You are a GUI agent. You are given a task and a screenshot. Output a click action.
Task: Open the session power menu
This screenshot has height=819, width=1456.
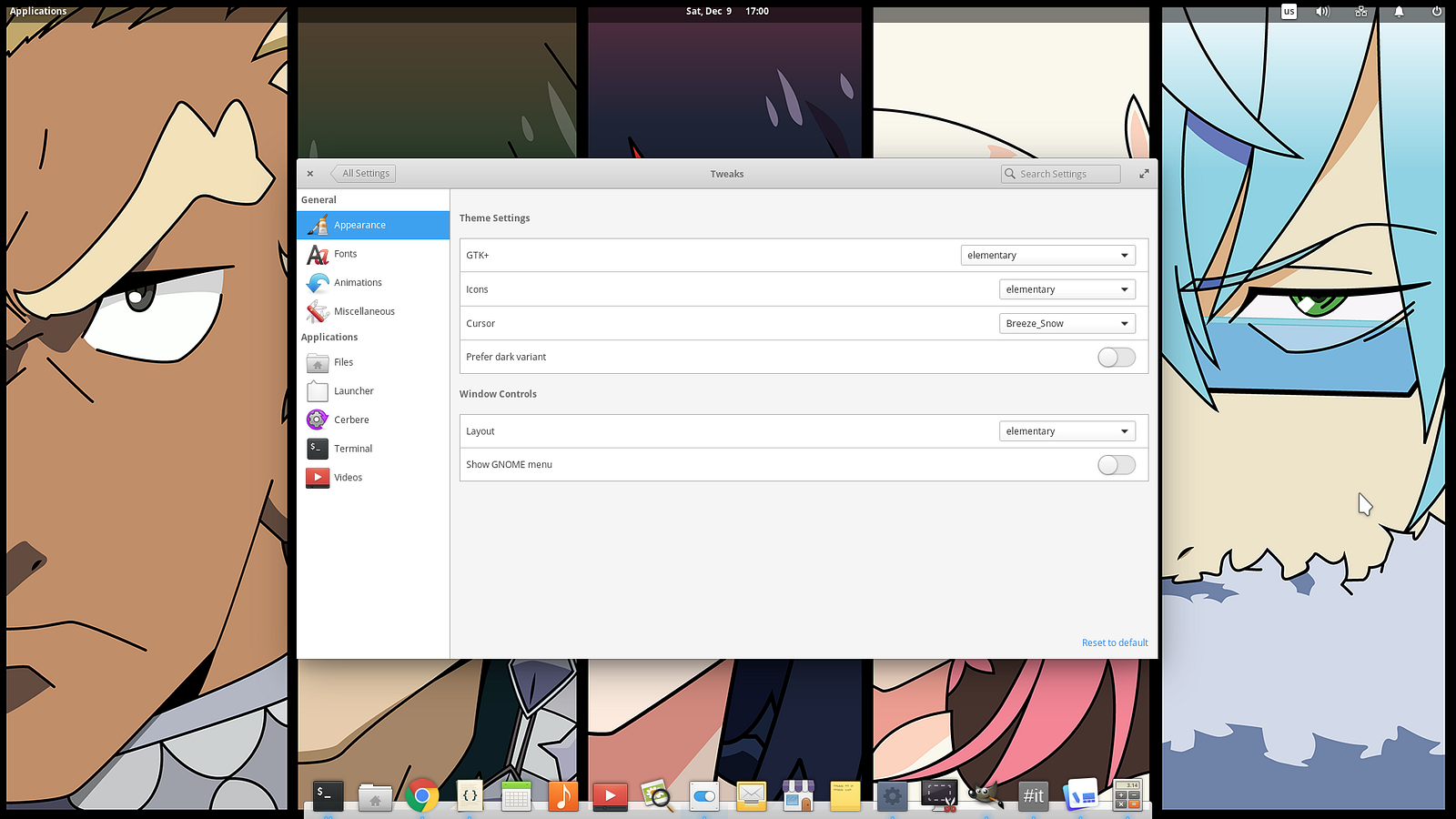[x=1437, y=12]
